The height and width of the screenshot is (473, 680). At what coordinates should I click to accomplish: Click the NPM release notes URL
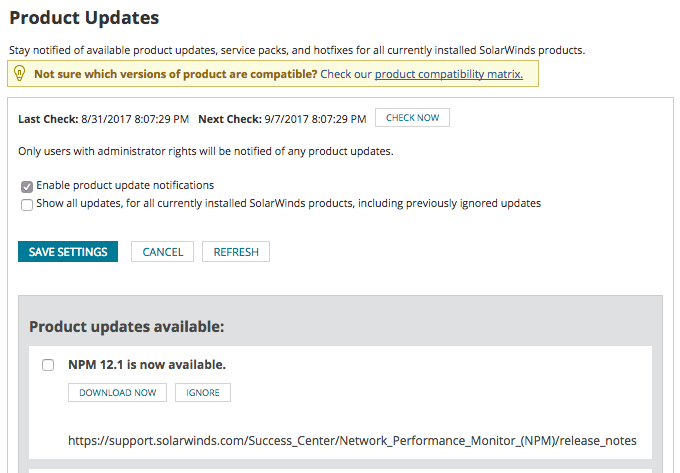pos(352,440)
